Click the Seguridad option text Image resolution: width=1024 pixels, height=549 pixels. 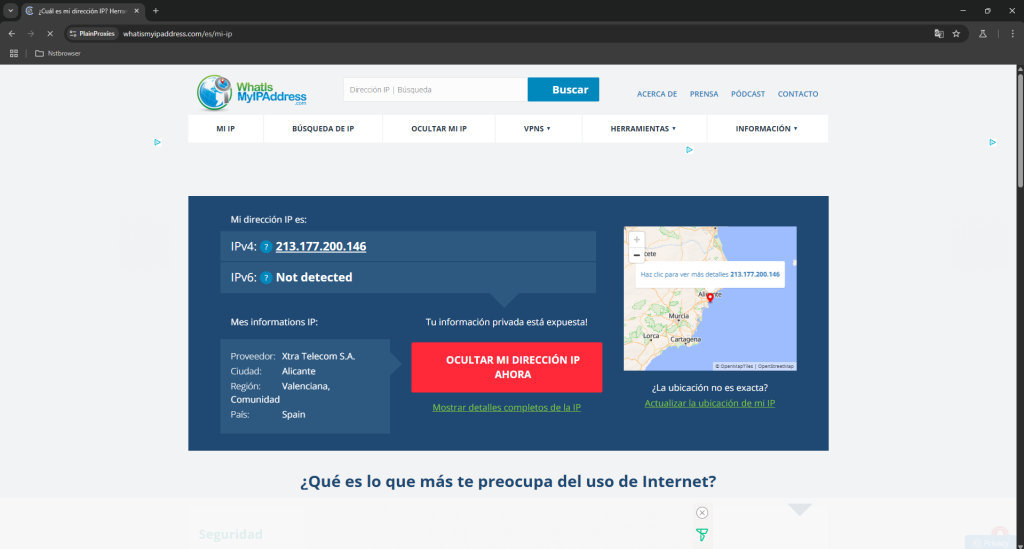point(231,535)
